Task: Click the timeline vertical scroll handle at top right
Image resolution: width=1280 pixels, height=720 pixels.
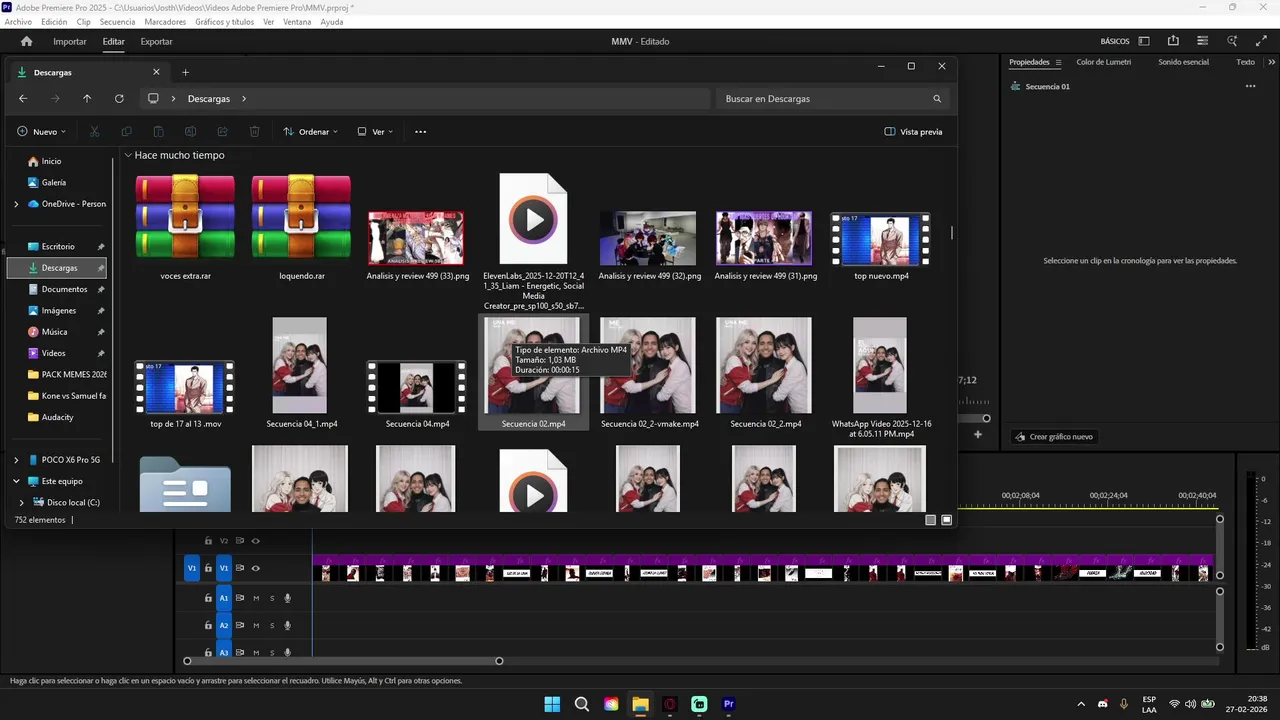Action: click(1220, 519)
